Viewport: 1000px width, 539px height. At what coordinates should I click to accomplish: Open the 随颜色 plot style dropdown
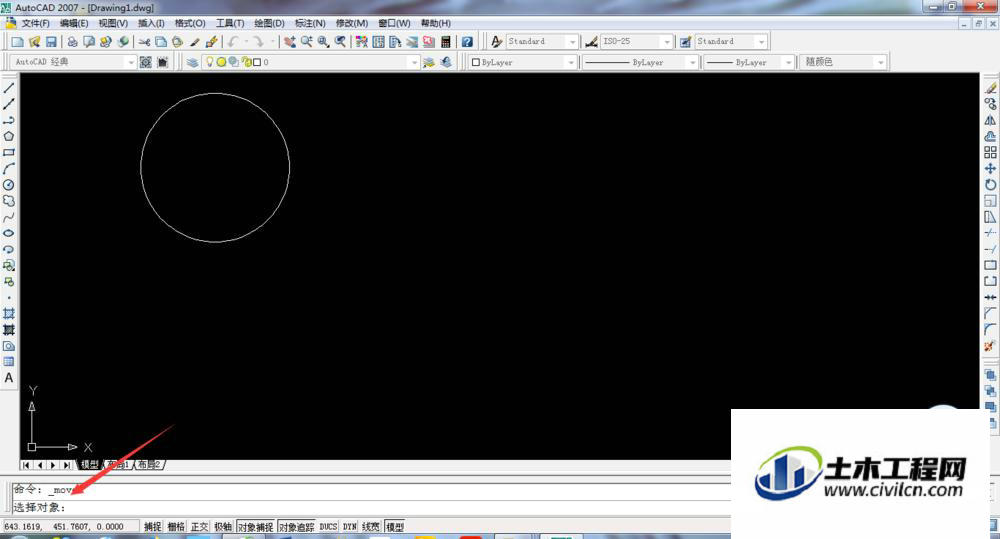point(881,63)
